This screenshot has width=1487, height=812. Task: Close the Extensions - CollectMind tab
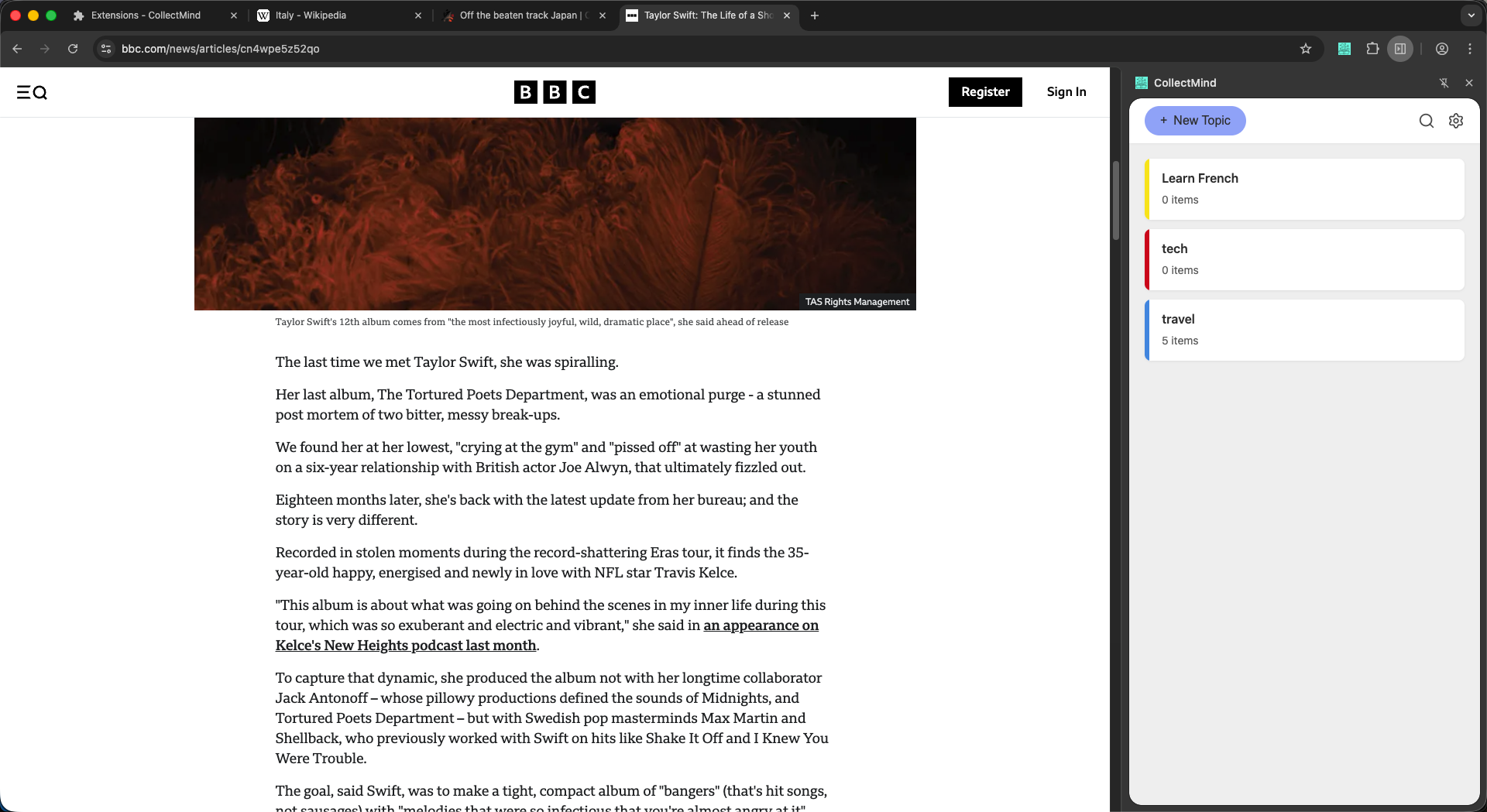234,15
